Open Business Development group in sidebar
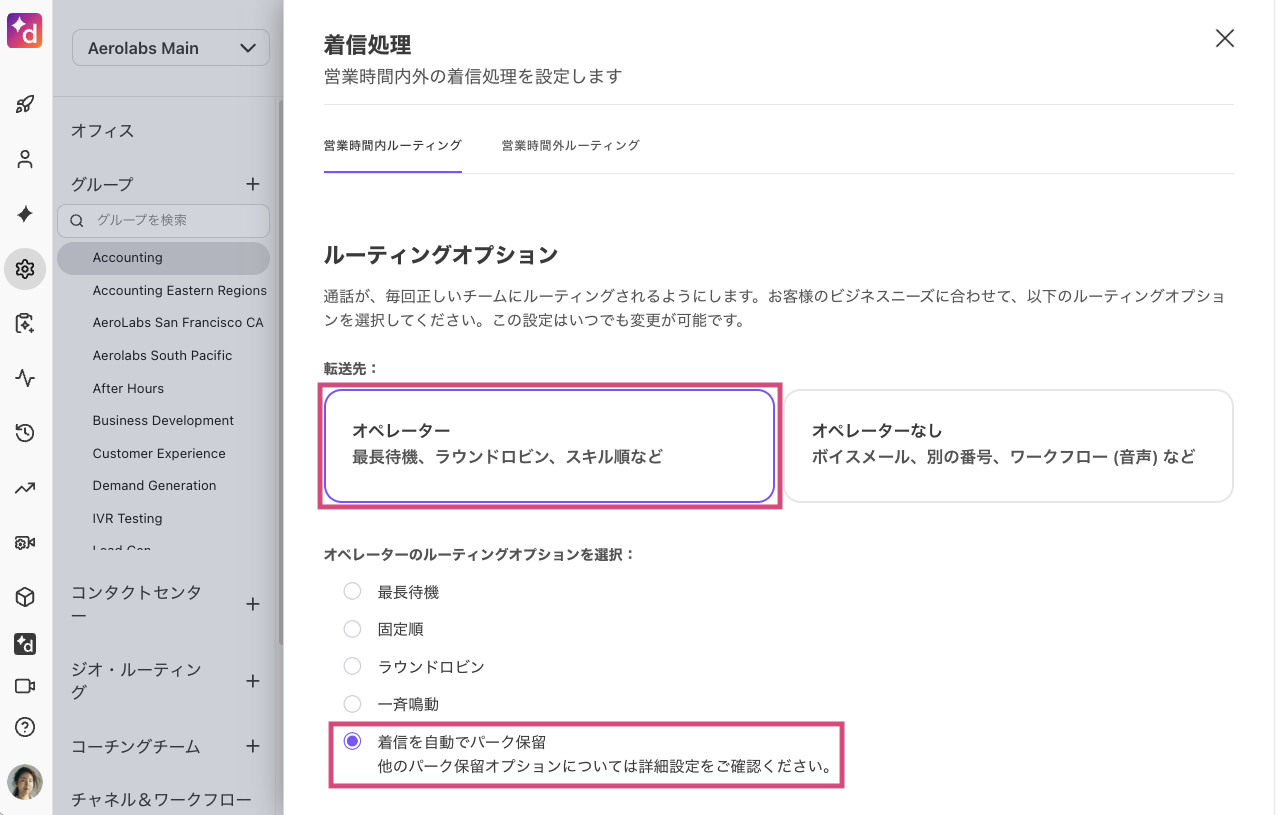The image size is (1276, 815). (163, 421)
